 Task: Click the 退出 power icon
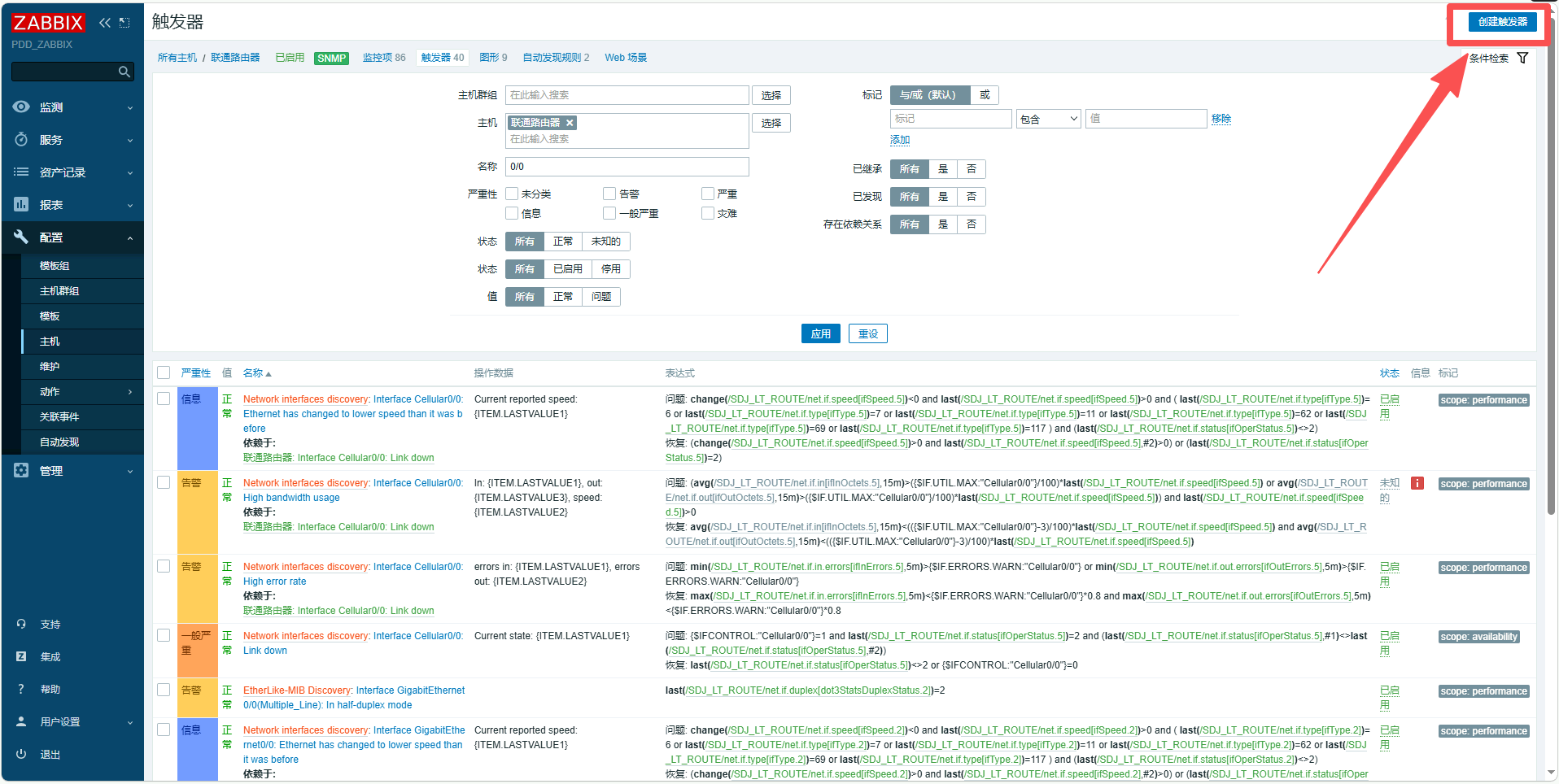pos(22,755)
